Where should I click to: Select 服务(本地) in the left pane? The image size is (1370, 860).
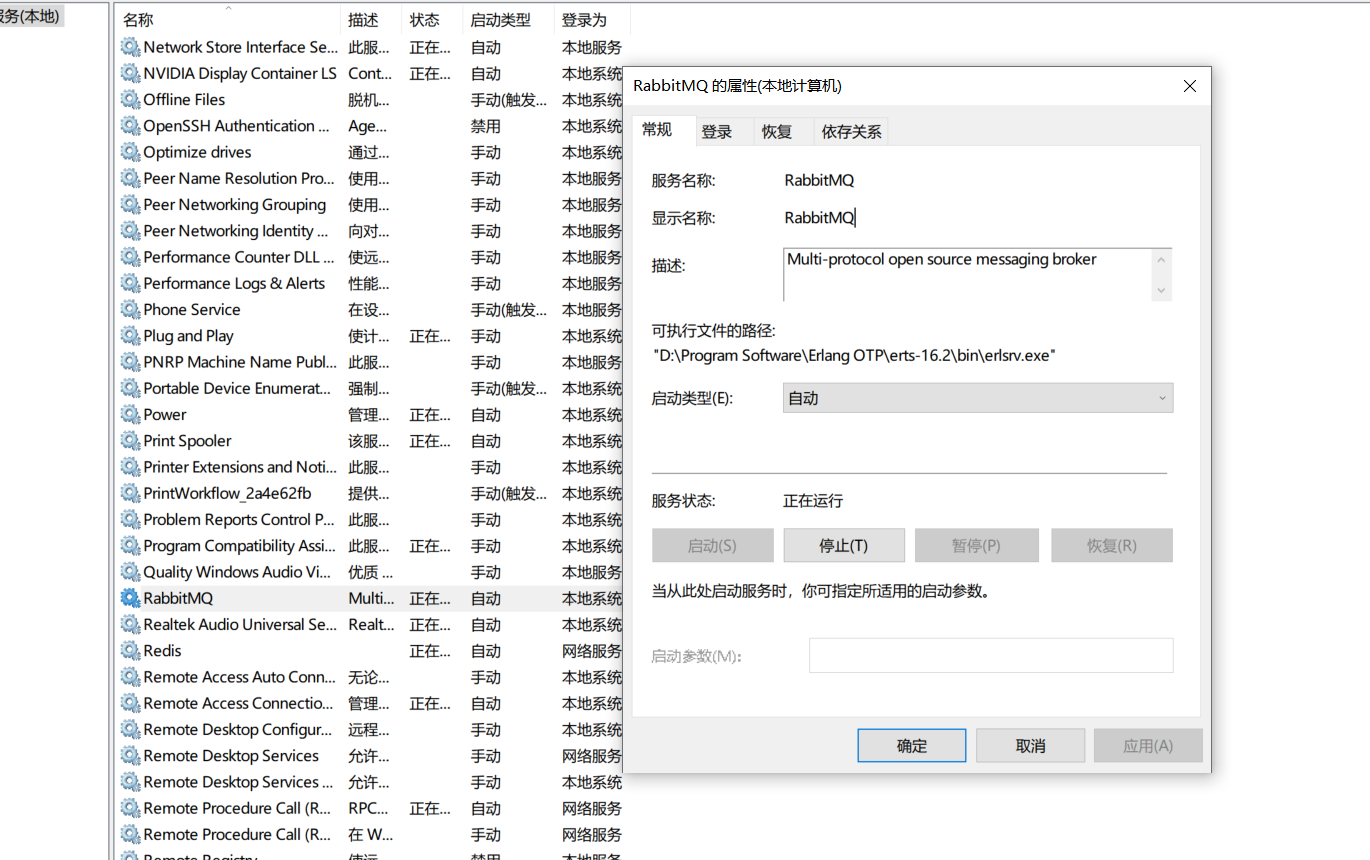31,16
